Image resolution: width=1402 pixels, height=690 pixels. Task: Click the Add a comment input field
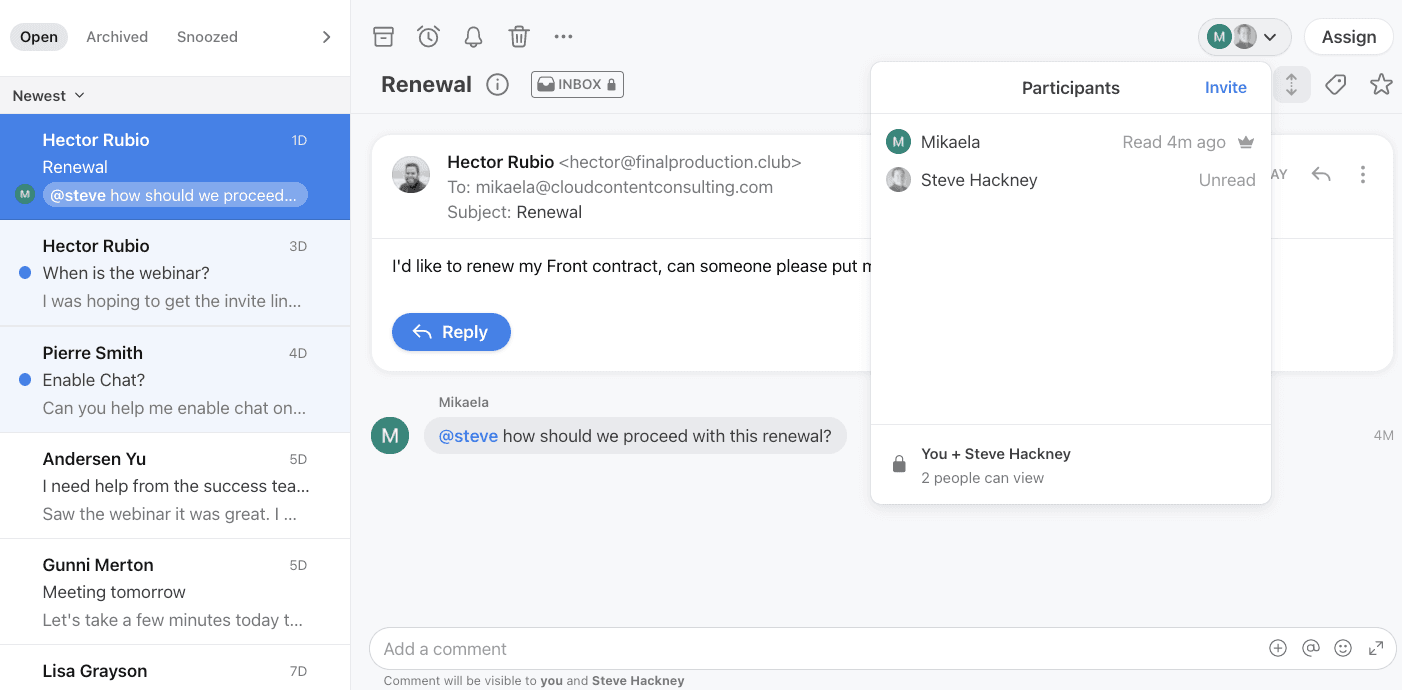coord(820,649)
